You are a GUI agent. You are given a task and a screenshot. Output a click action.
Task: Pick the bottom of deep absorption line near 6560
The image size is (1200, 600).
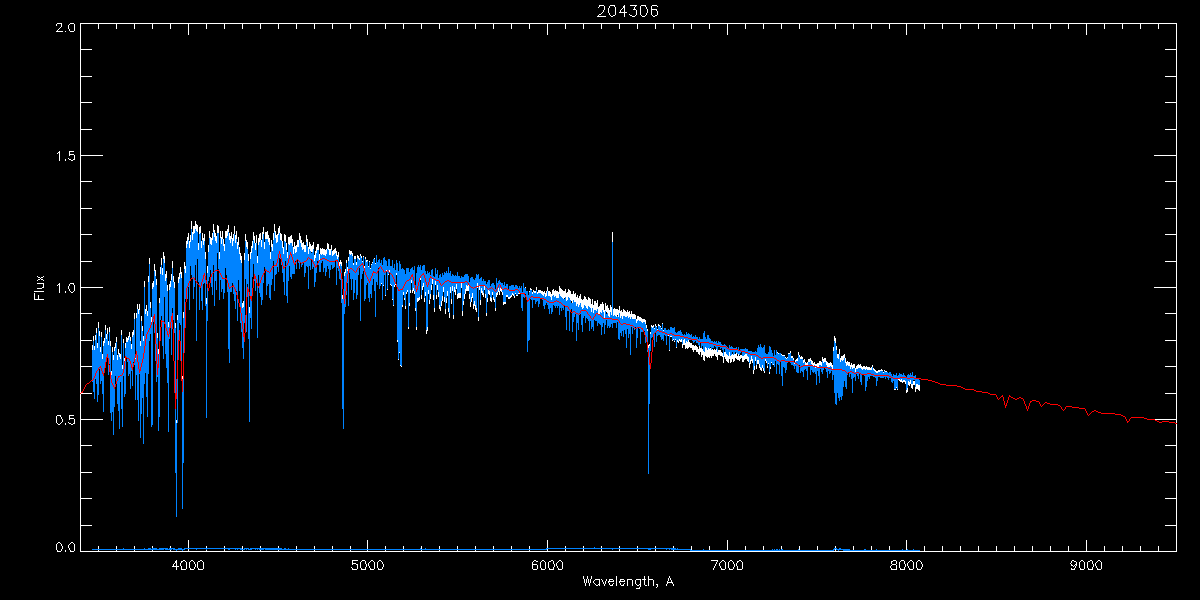[x=648, y=470]
